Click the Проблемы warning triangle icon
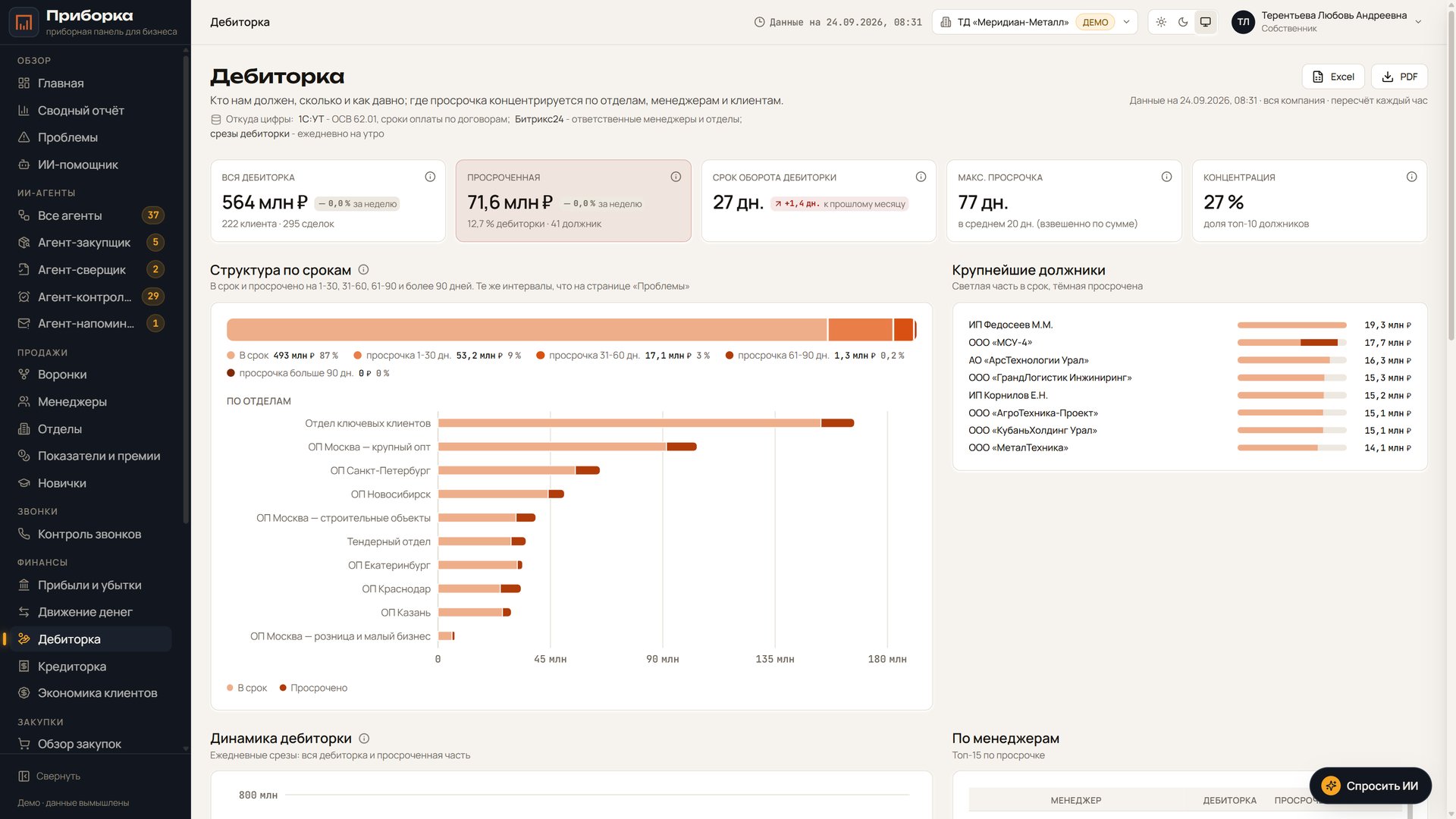Viewport: 1456px width, 819px height. (24, 137)
